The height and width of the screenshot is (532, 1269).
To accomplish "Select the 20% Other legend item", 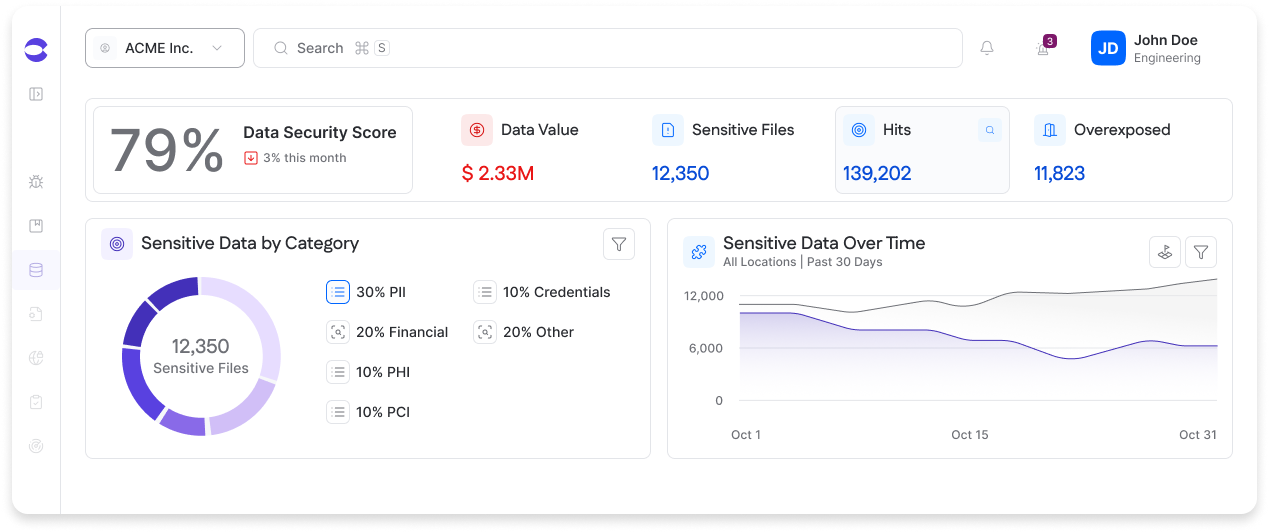I will (524, 332).
